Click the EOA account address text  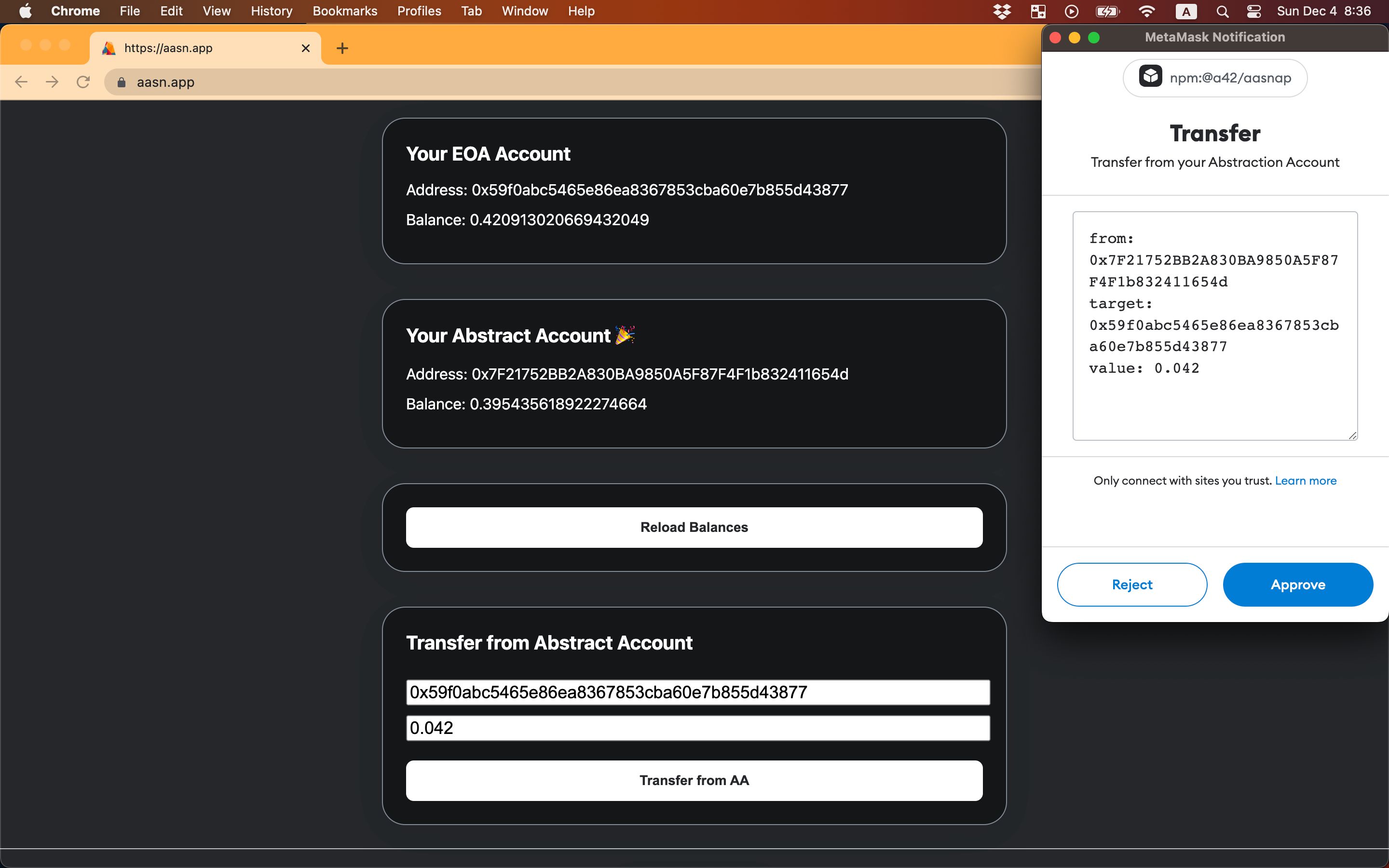627,190
